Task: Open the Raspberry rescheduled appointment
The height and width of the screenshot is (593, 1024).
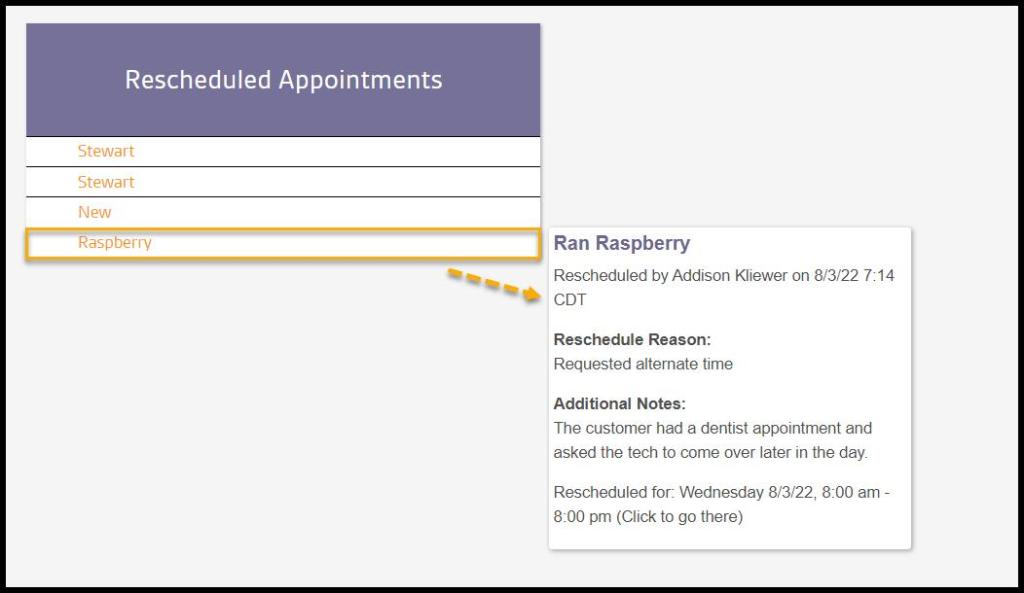Action: click(115, 242)
